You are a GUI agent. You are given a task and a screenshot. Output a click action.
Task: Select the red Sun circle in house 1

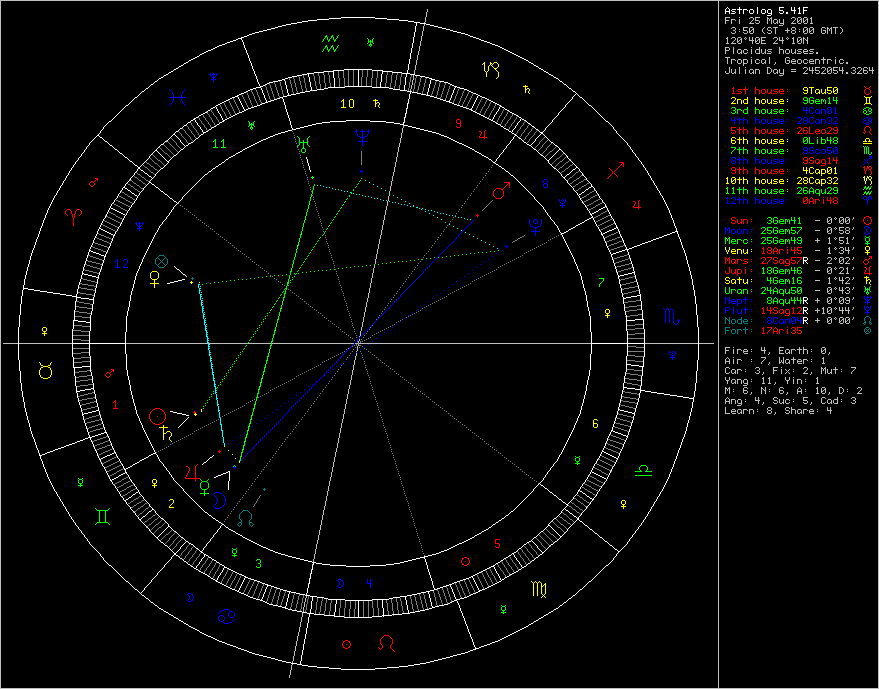pos(157,415)
